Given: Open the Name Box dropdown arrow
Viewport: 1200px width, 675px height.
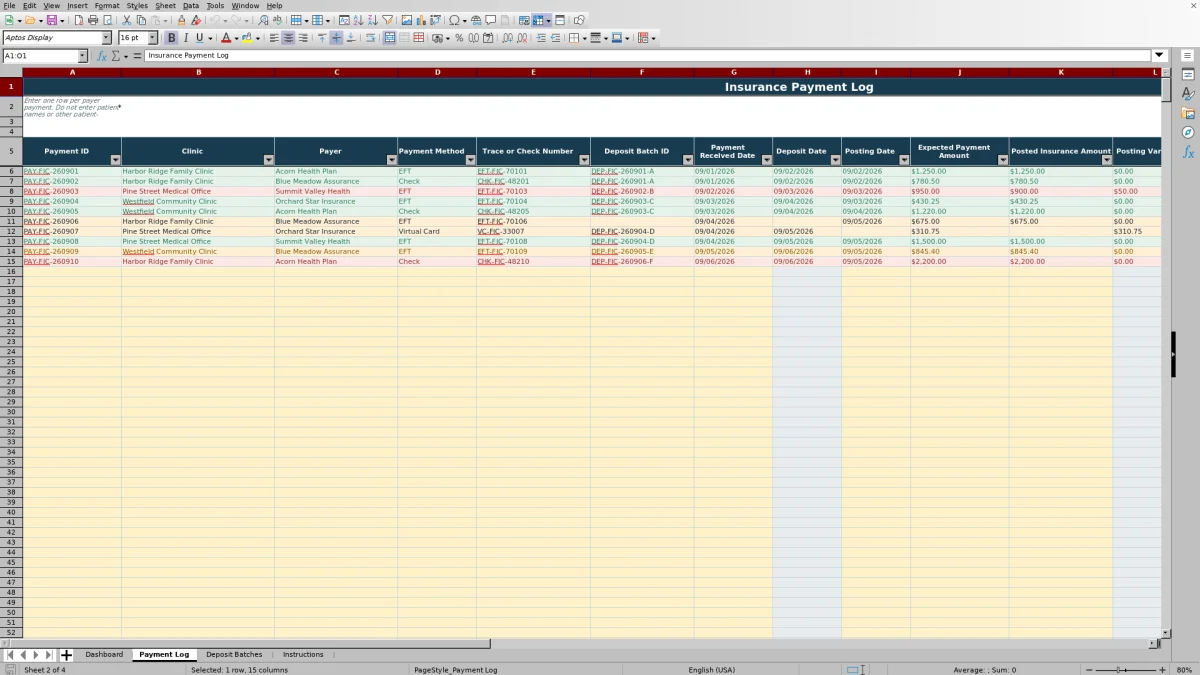Looking at the screenshot, I should [x=82, y=56].
